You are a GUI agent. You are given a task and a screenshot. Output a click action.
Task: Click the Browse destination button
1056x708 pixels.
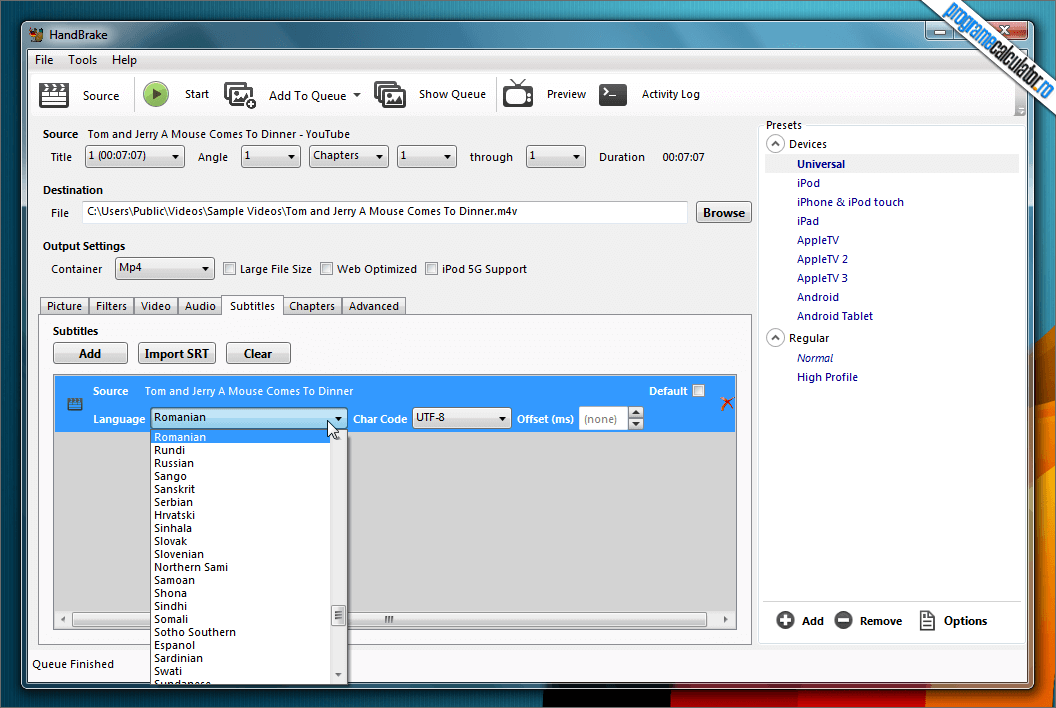click(x=723, y=212)
